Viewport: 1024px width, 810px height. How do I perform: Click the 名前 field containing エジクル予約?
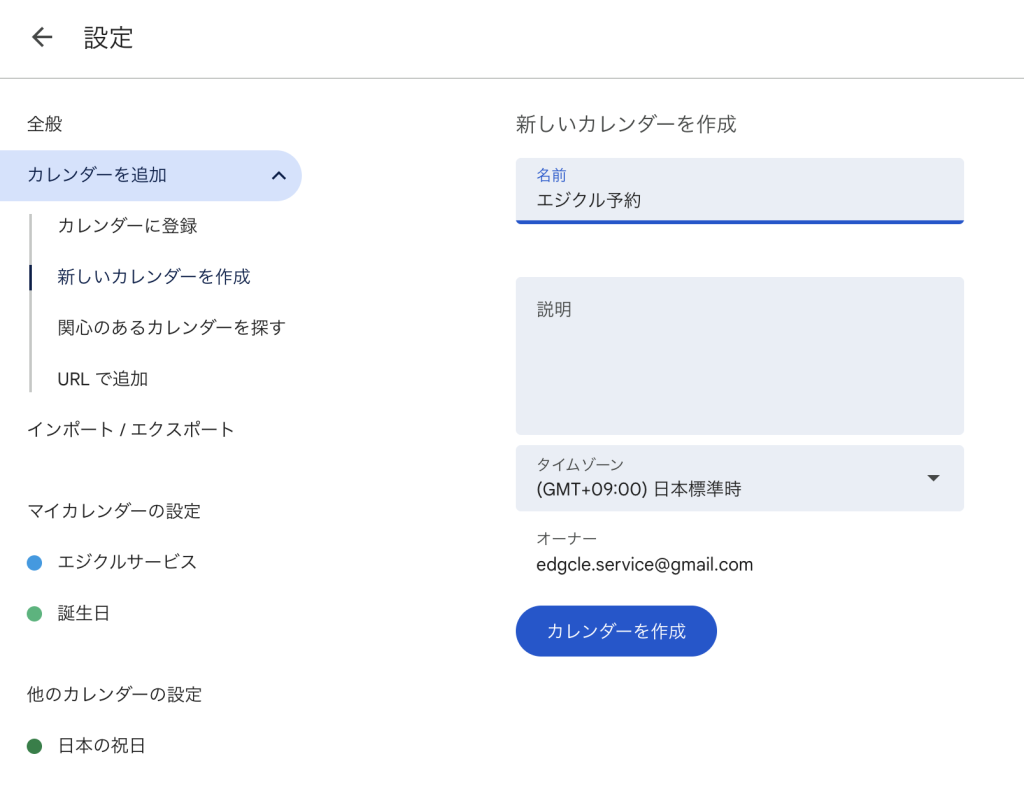click(739, 191)
